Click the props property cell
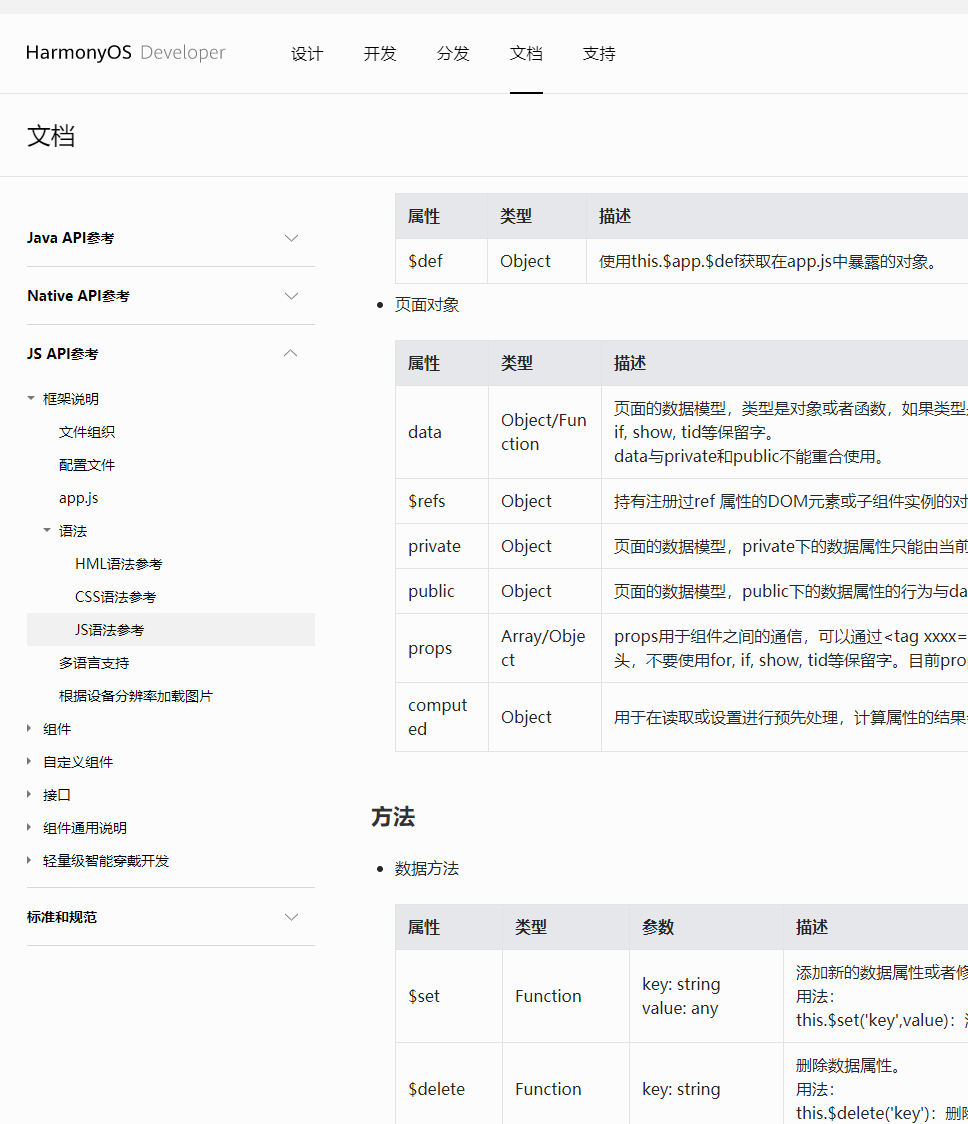The image size is (968, 1124). click(x=442, y=648)
